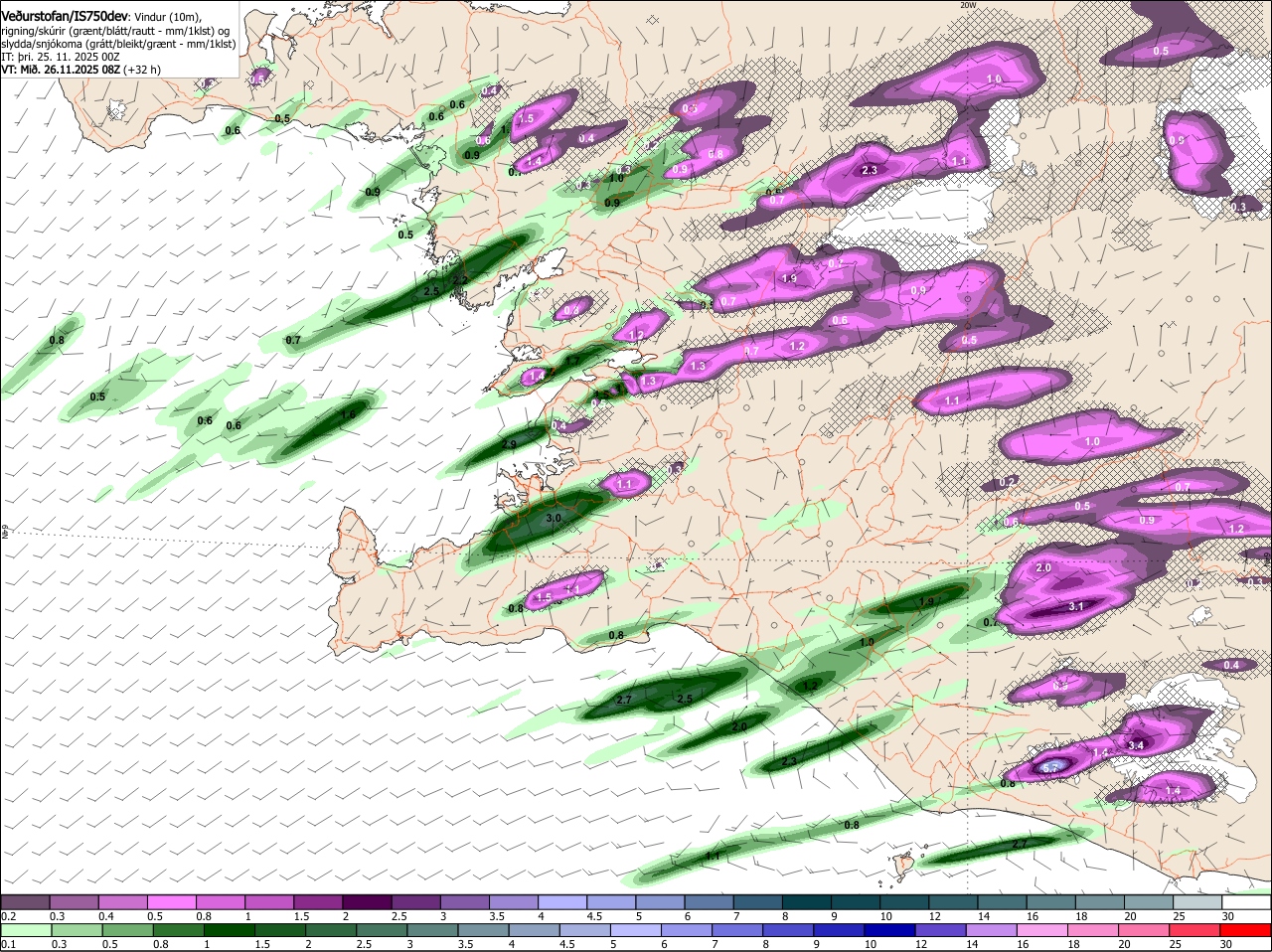
Task: Click the 'rigning/skúrir' legend description line
Action: [115, 31]
